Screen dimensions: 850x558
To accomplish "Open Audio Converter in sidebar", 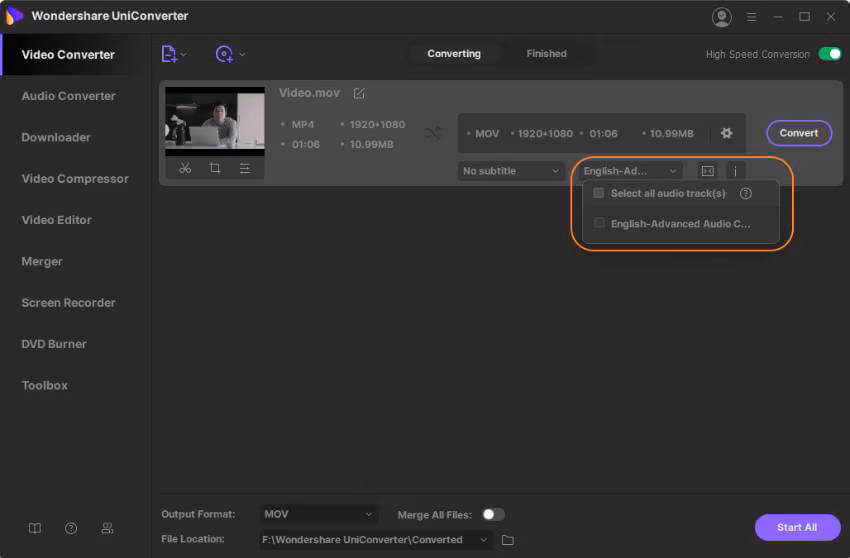I will coord(68,96).
